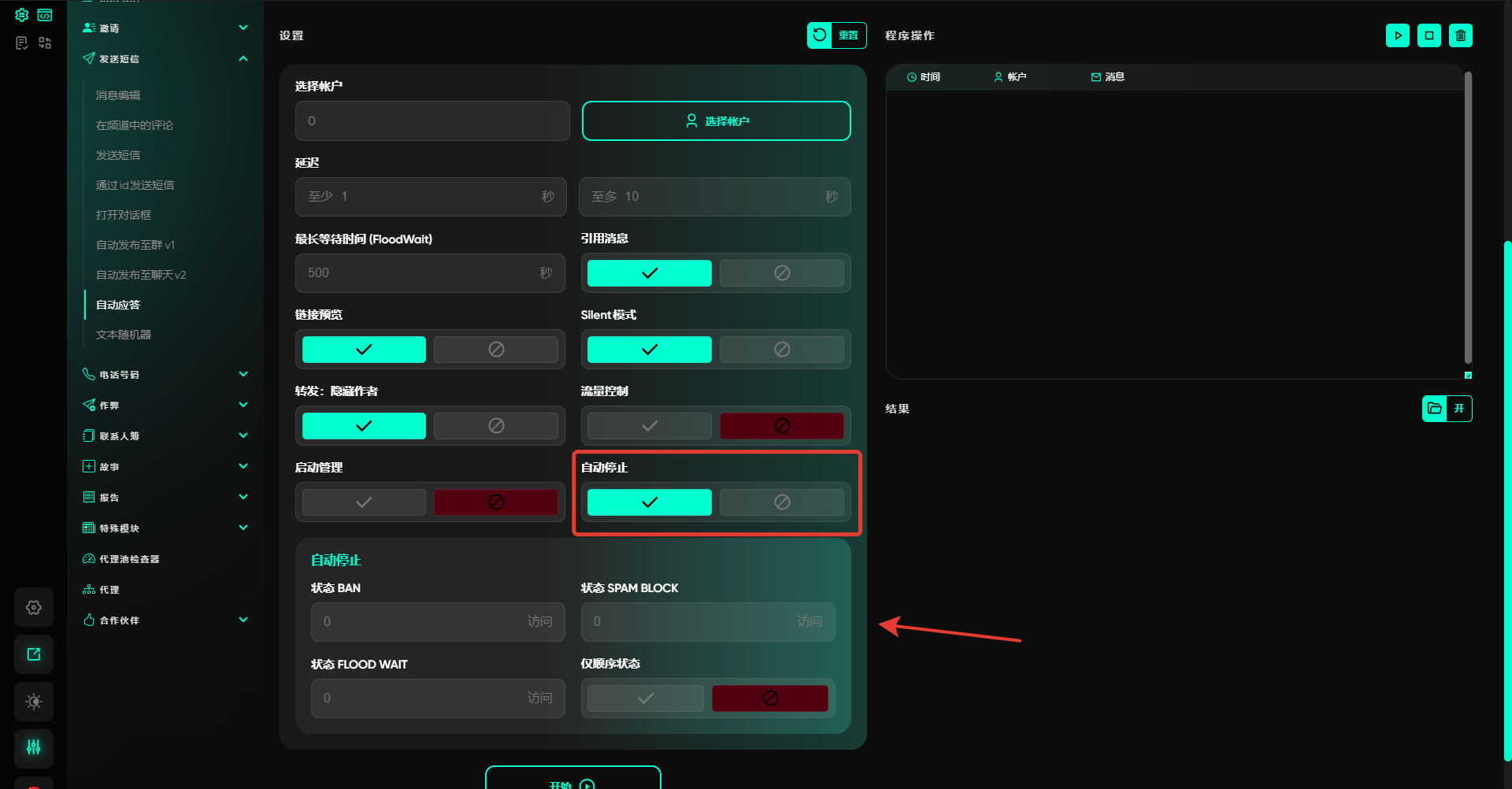The height and width of the screenshot is (789, 1512).
Task: Click the brightness theme icon in left sidebar
Action: point(34,702)
